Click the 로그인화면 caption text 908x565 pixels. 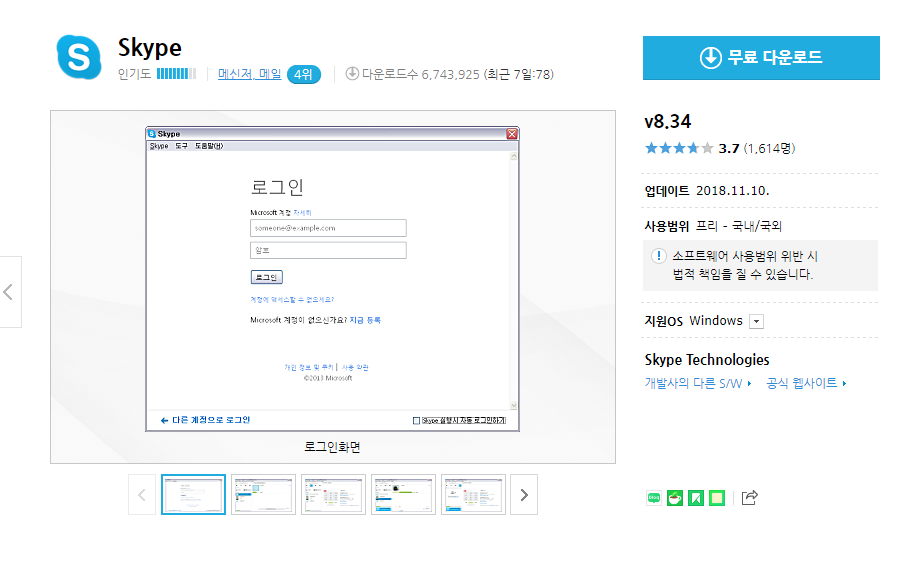(x=332, y=447)
